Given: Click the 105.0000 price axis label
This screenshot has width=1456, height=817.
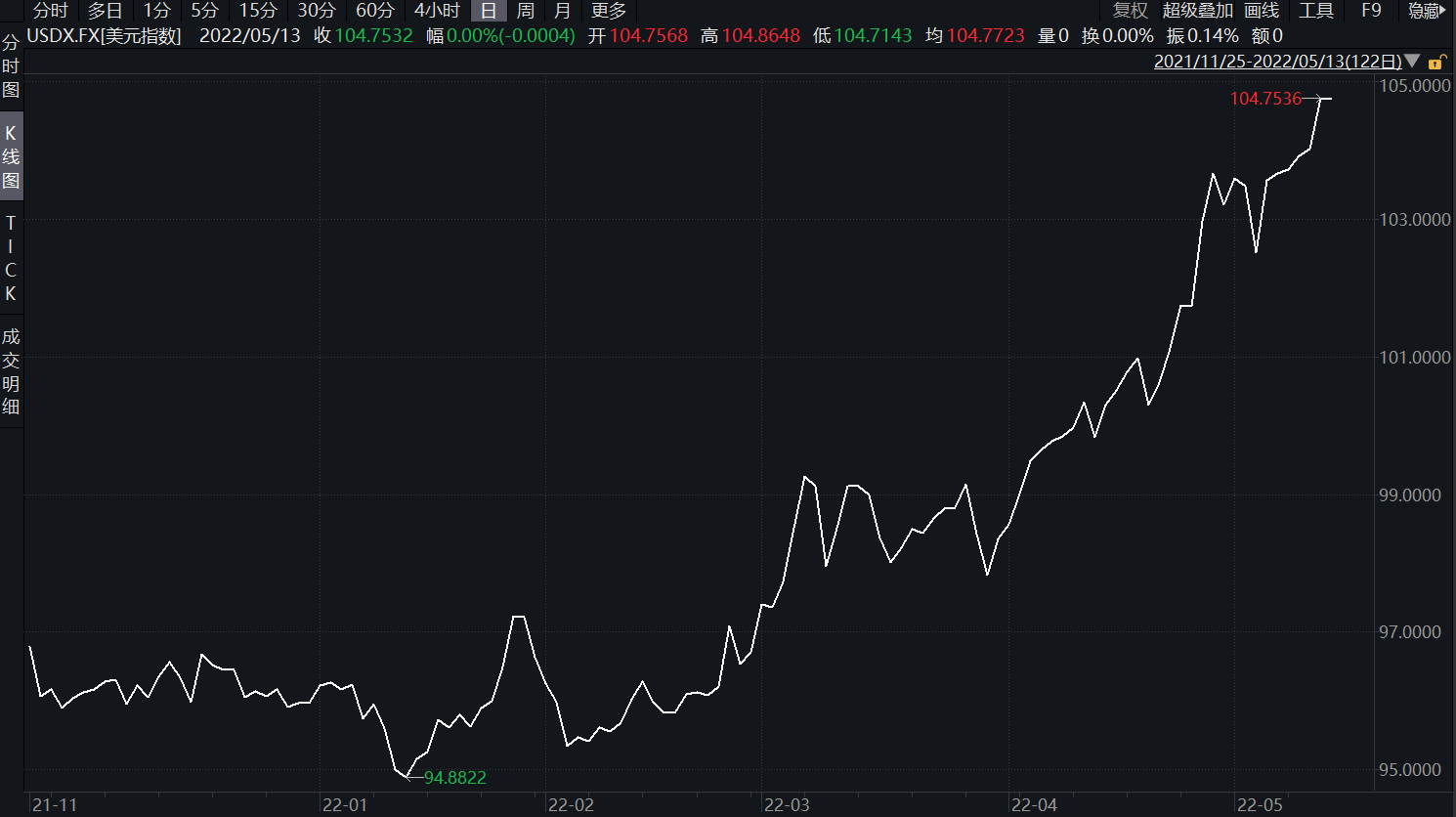Looking at the screenshot, I should click(1415, 86).
